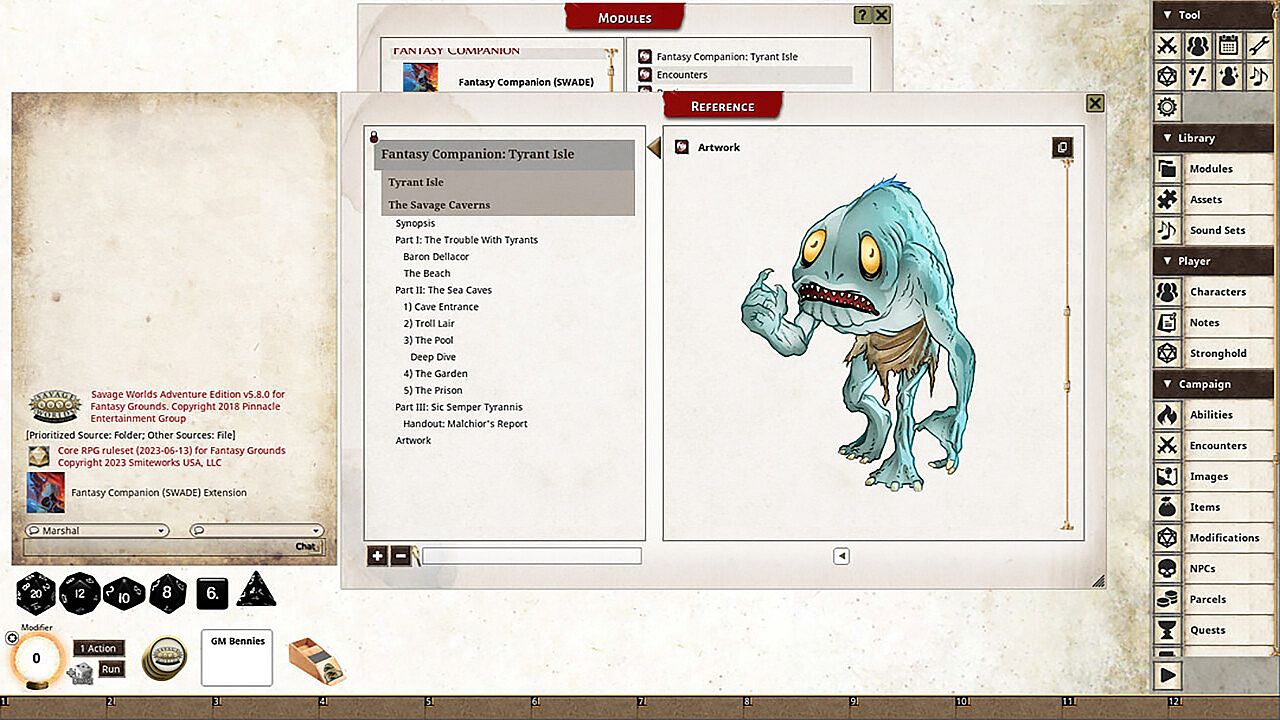Click the Stronghold icon in Player section
The height and width of the screenshot is (720, 1280).
tap(1167, 353)
